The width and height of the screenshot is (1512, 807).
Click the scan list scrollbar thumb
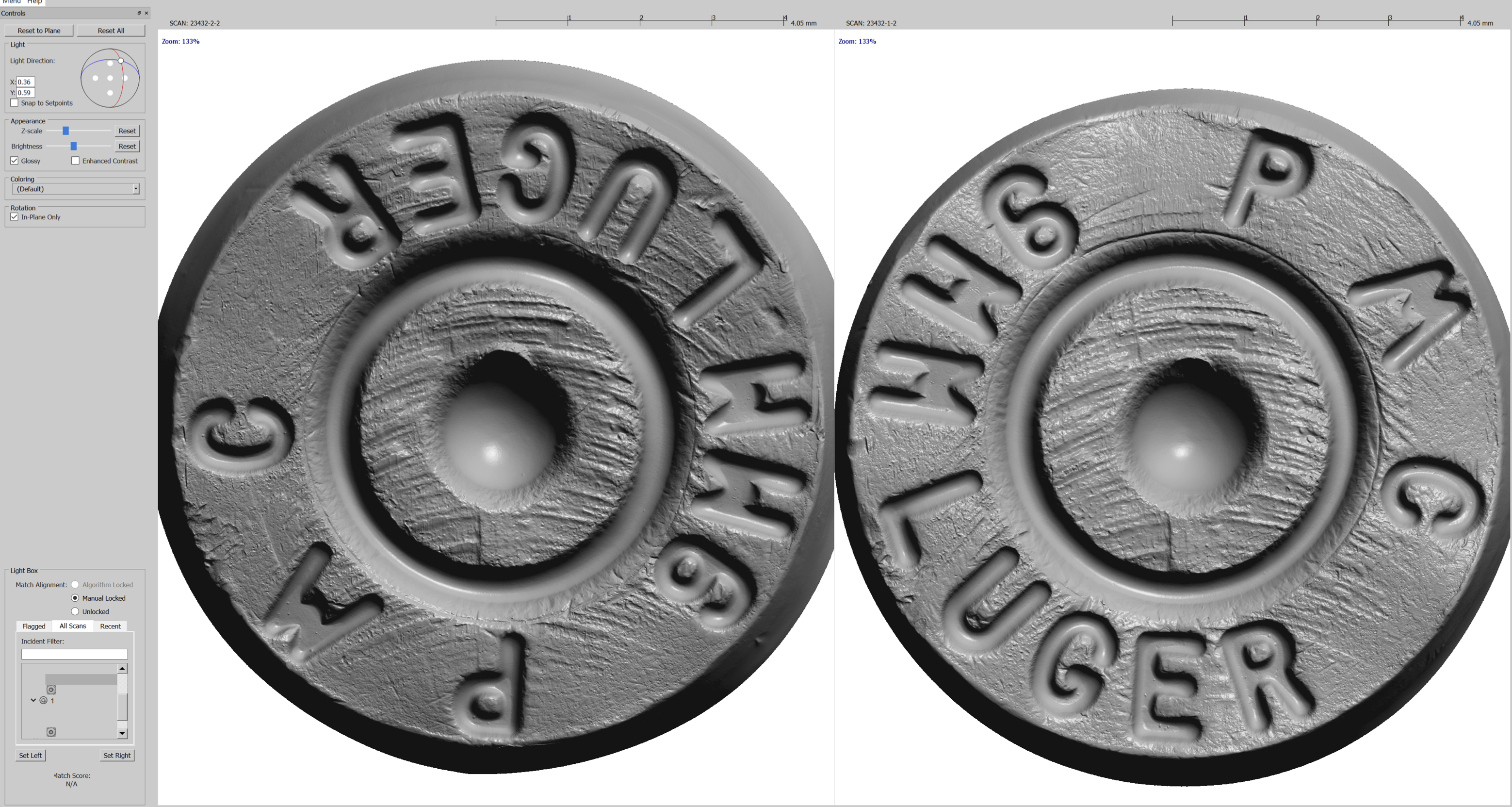(x=122, y=707)
